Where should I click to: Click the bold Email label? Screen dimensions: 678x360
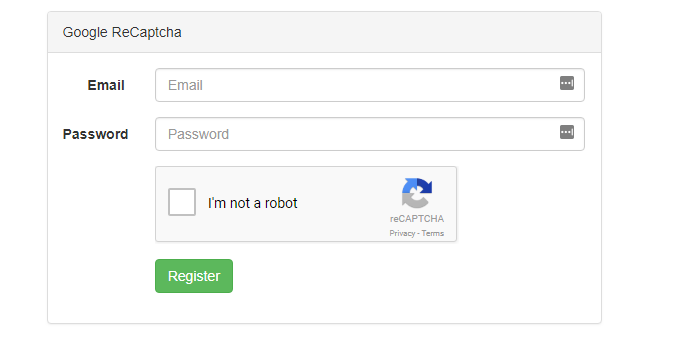(106, 85)
